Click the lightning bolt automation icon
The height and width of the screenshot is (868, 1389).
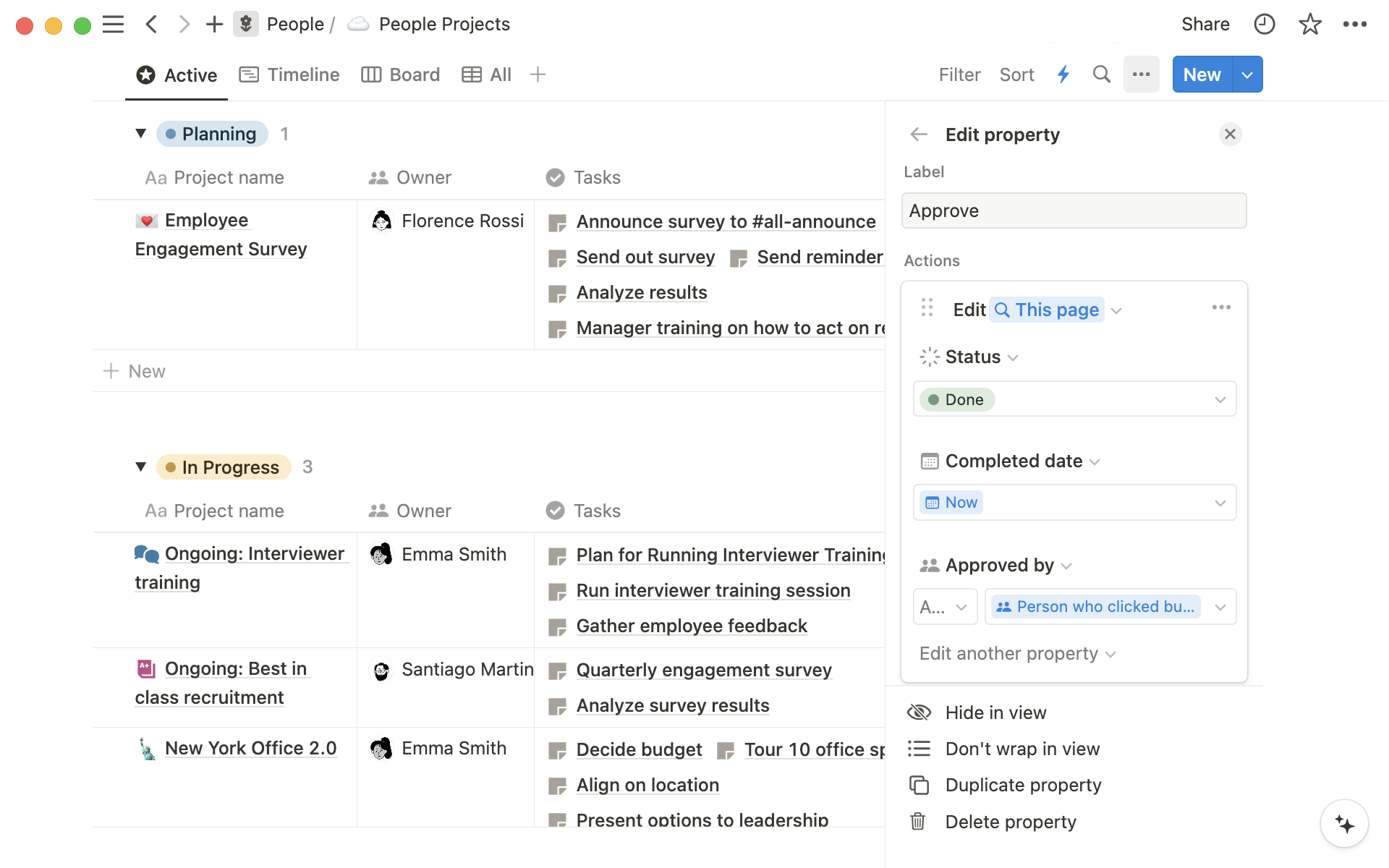(x=1063, y=74)
